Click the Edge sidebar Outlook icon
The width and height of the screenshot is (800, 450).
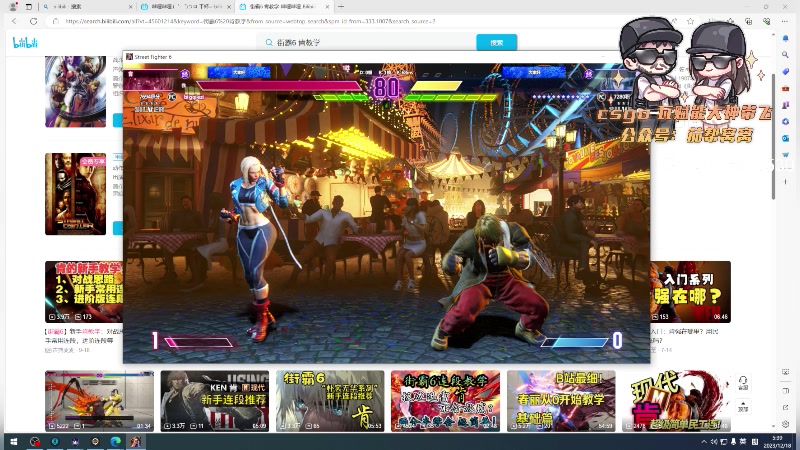pyautogui.click(x=786, y=138)
